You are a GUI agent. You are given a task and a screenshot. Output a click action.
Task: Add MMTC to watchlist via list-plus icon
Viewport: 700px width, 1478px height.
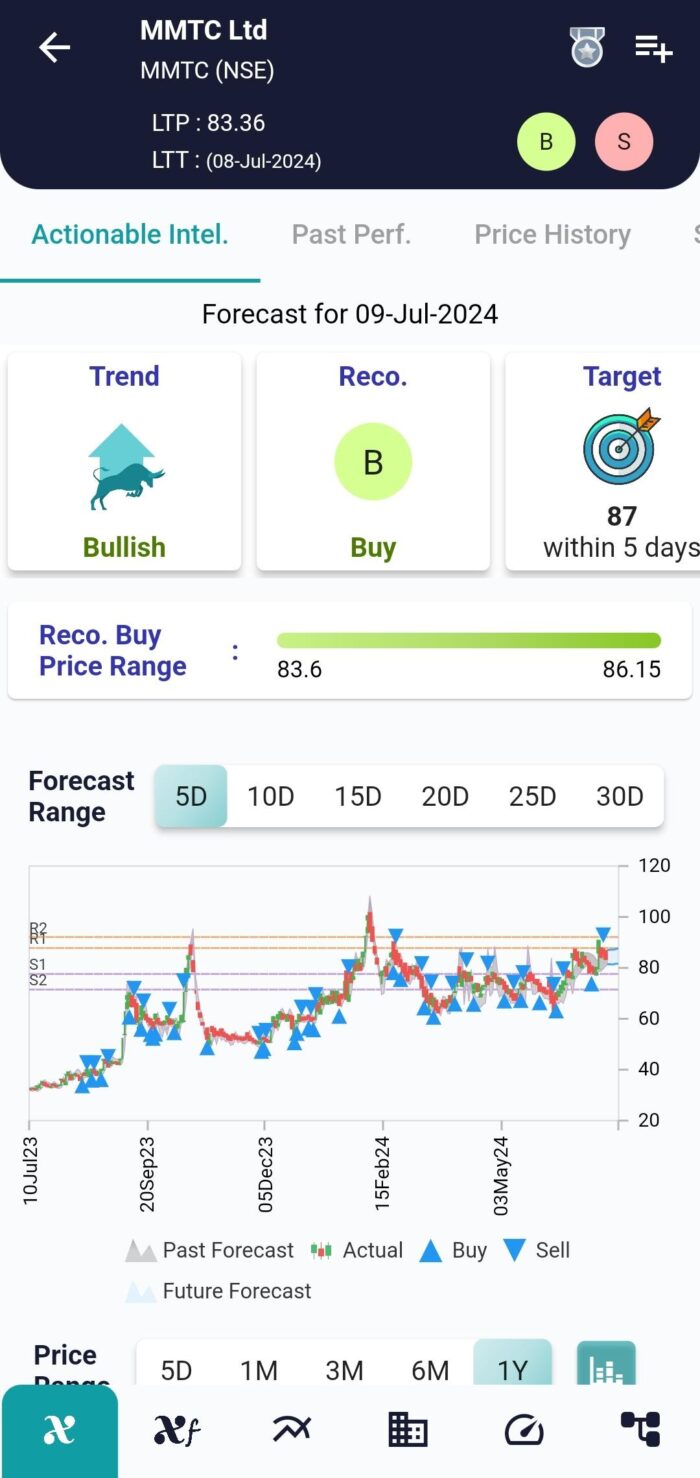653,47
